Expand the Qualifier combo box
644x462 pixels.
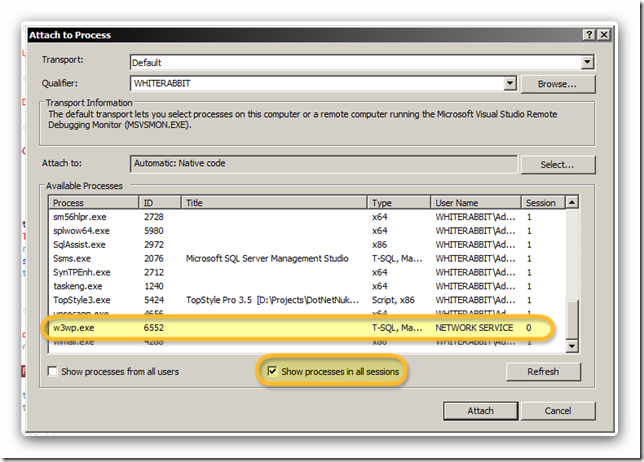(510, 83)
